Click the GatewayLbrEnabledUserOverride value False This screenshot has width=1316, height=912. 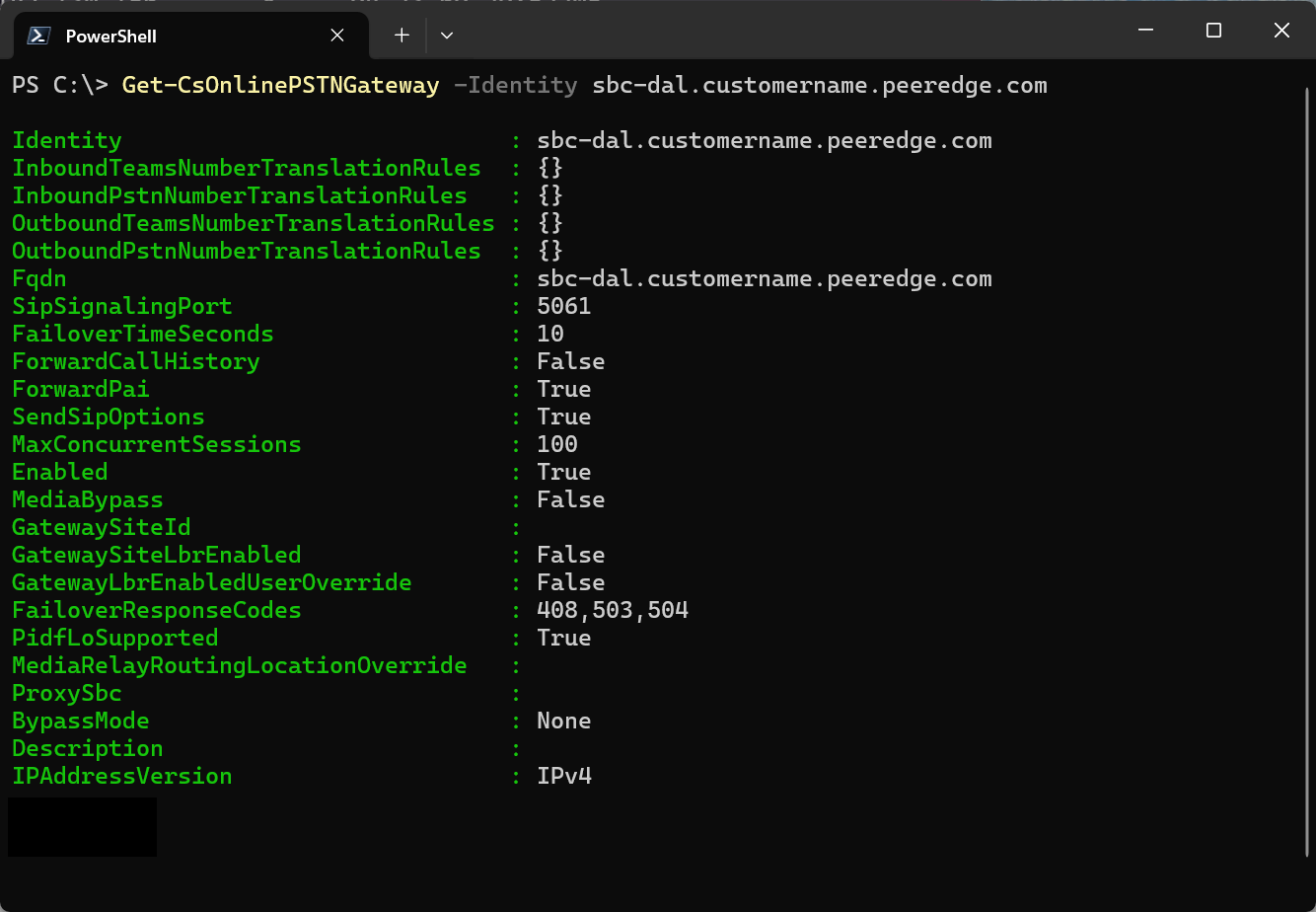coord(571,582)
